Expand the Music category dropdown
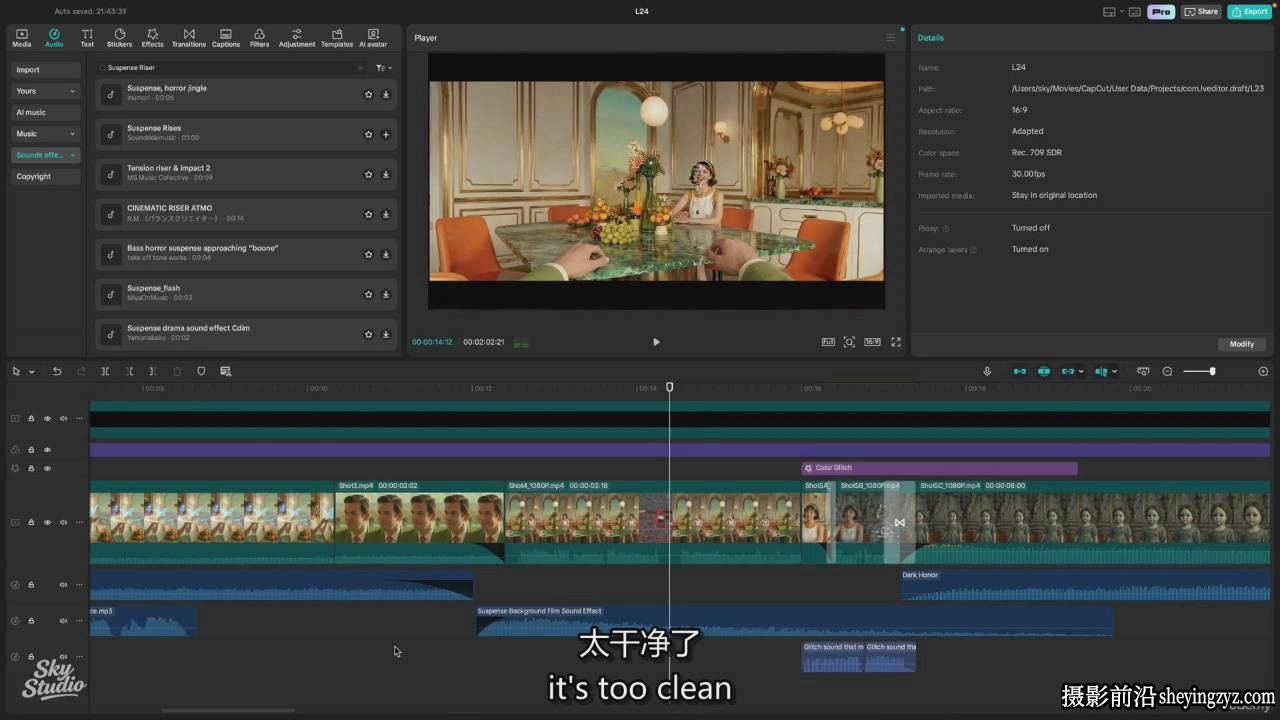1280x720 pixels. tap(46, 134)
